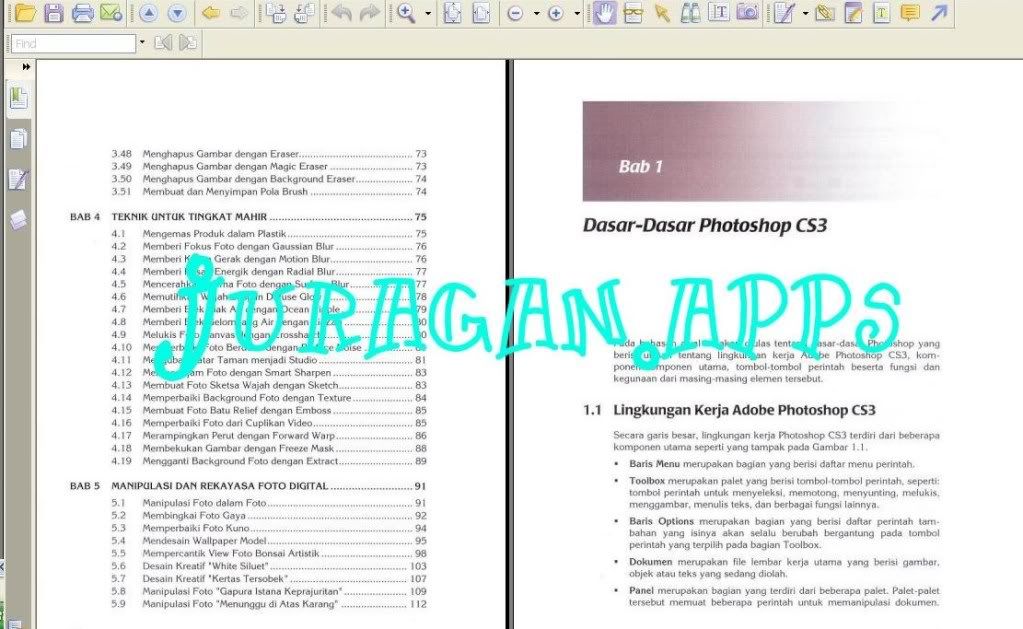Click entry 'Menghapus Gambar dengan Magic Eraser'
The height and width of the screenshot is (629, 1023).
tap(235, 166)
